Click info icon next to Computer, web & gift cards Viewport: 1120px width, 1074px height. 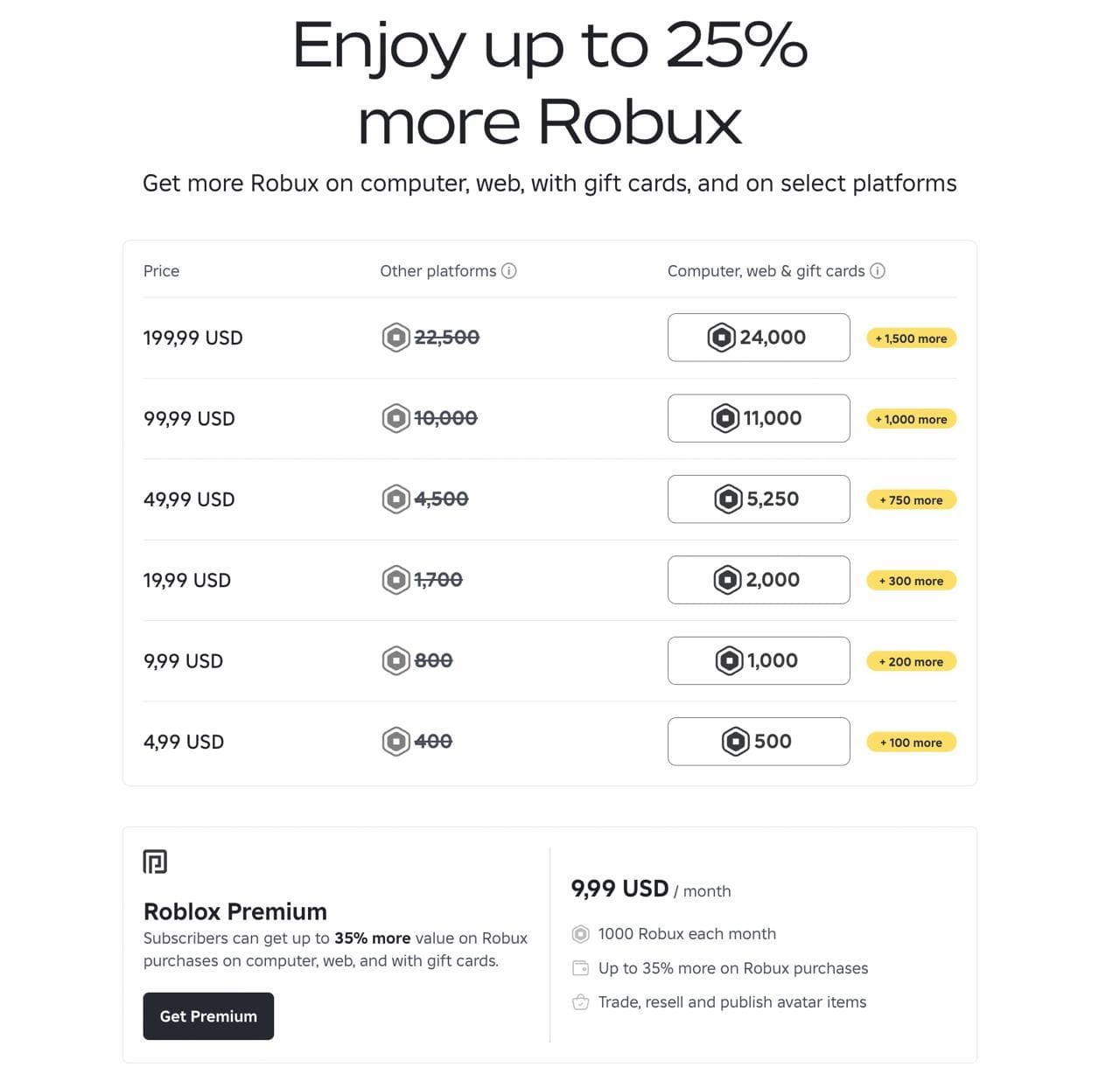(x=878, y=271)
